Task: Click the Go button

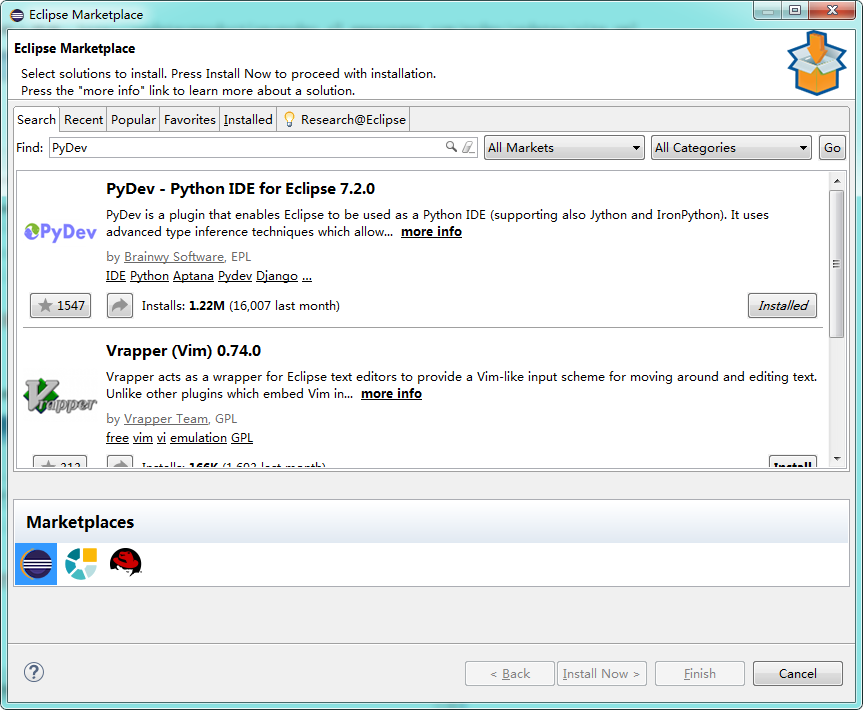Action: (x=832, y=148)
